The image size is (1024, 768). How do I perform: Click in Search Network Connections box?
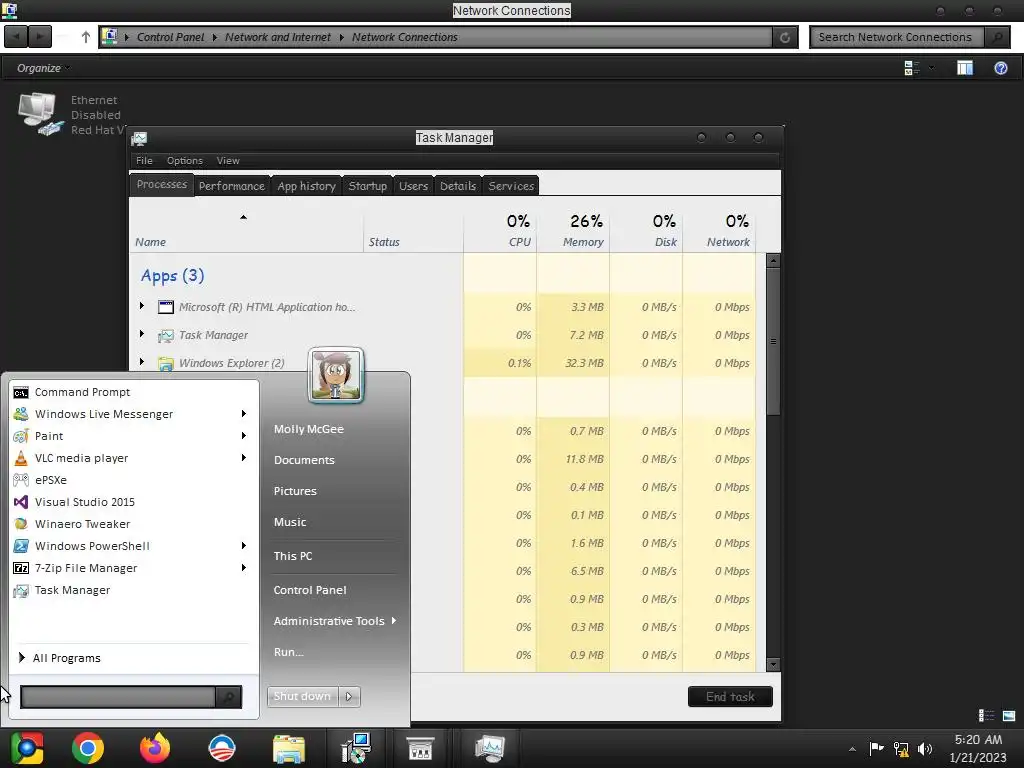pos(896,37)
